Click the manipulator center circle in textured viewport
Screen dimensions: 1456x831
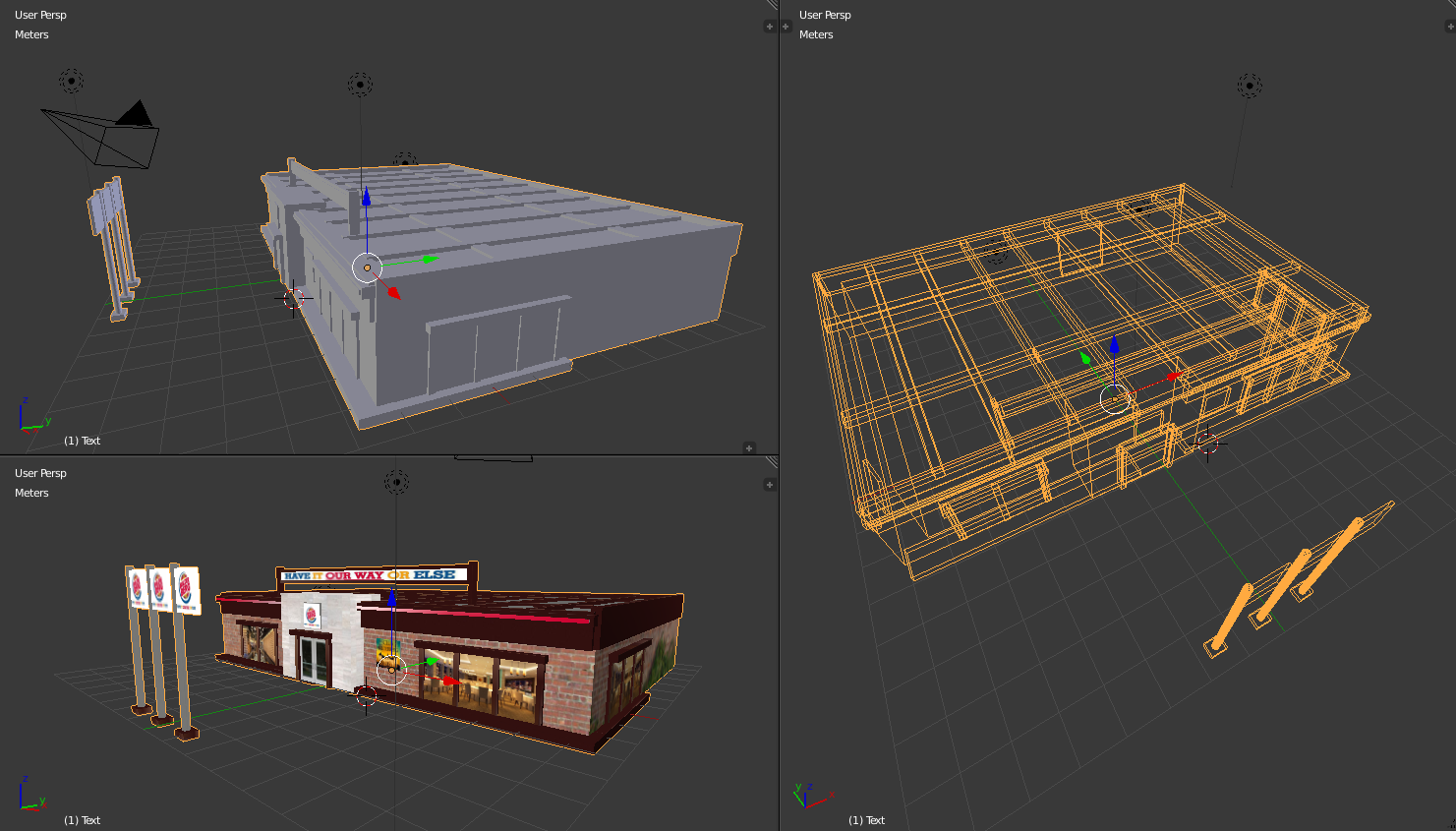pyautogui.click(x=391, y=670)
